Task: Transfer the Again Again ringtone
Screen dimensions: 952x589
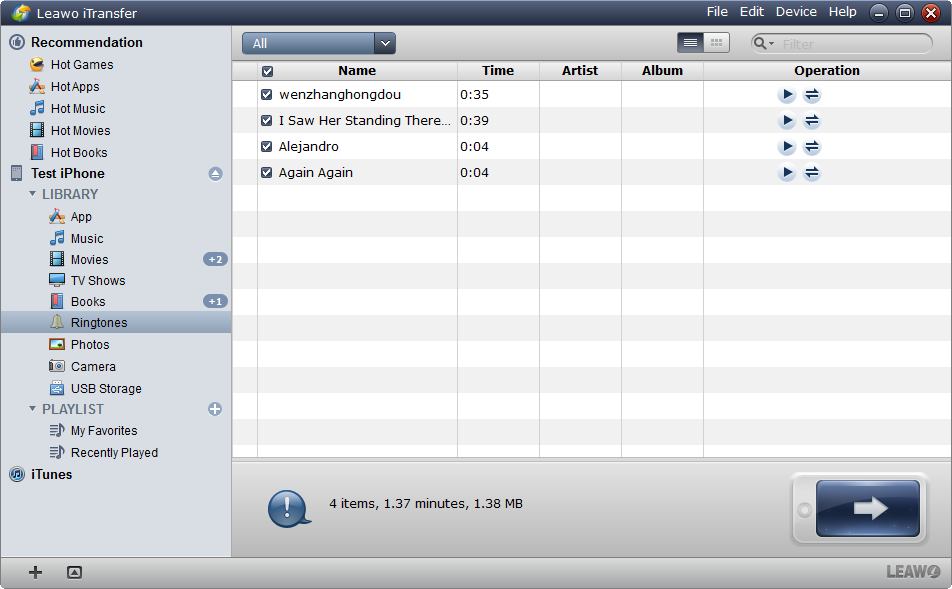Action: pyautogui.click(x=812, y=173)
